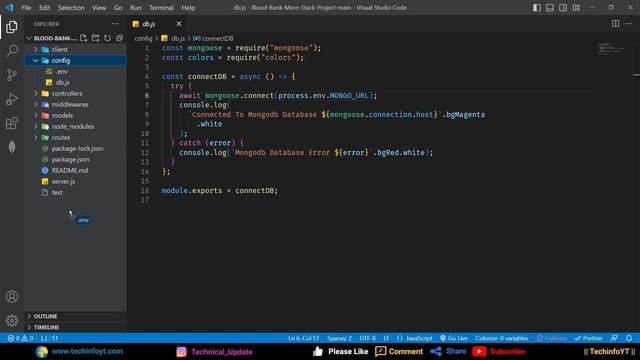Open the File menu
This screenshot has height=360, width=640.
pos(26,8)
